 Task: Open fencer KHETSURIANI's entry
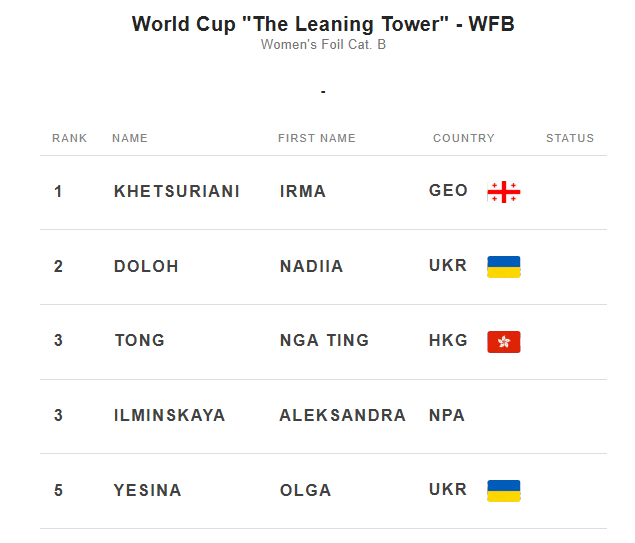pos(177,191)
